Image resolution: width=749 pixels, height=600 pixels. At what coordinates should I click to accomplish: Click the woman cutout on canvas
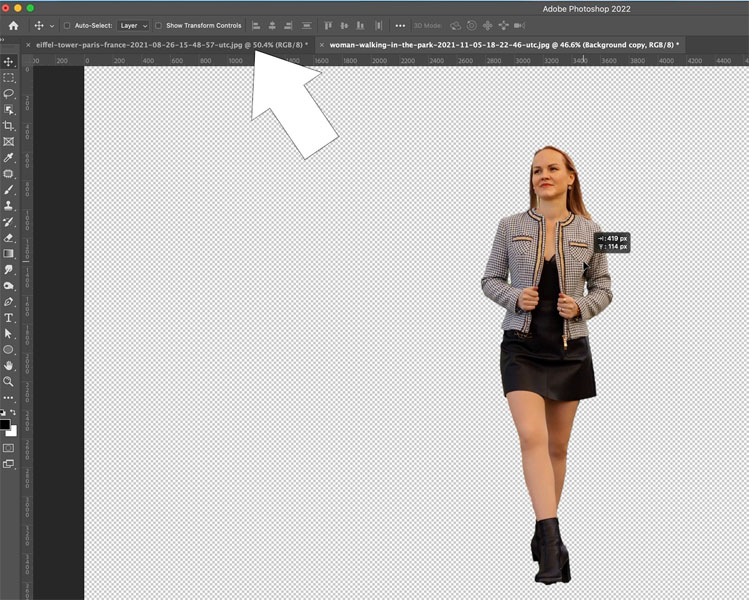pyautogui.click(x=547, y=365)
